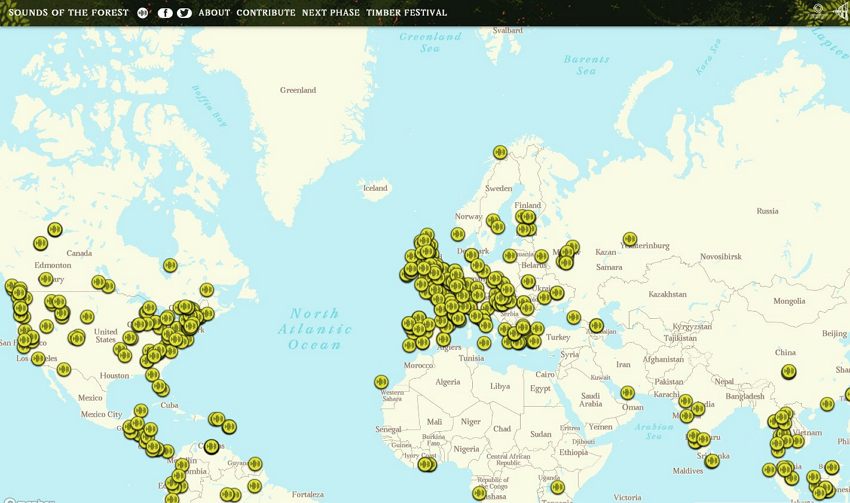Click the Russia map label

pyautogui.click(x=768, y=211)
